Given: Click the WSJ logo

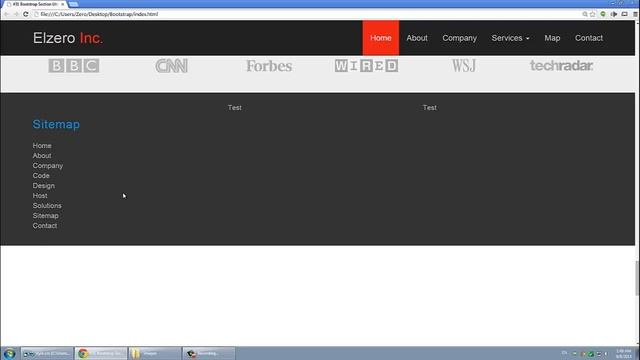Looking at the screenshot, I should (x=464, y=66).
